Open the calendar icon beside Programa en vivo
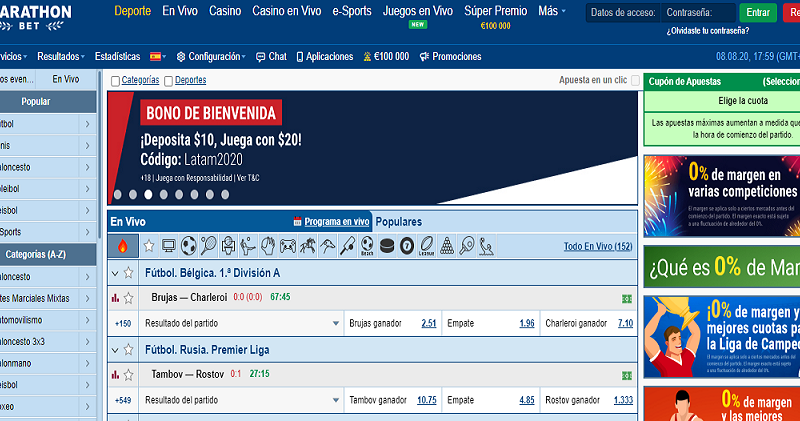 click(297, 221)
